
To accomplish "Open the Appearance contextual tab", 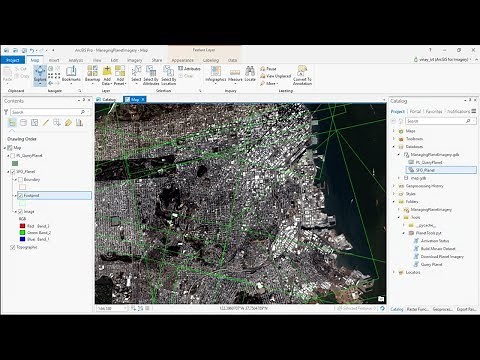I will (x=182, y=60).
